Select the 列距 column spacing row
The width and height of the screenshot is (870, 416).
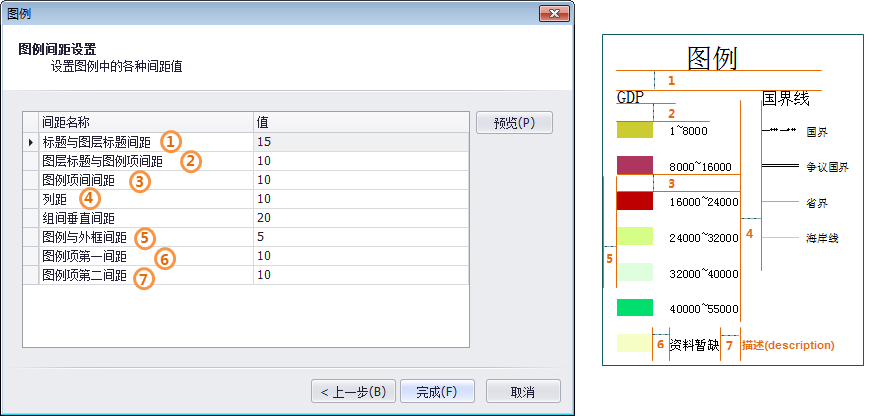tap(54, 199)
